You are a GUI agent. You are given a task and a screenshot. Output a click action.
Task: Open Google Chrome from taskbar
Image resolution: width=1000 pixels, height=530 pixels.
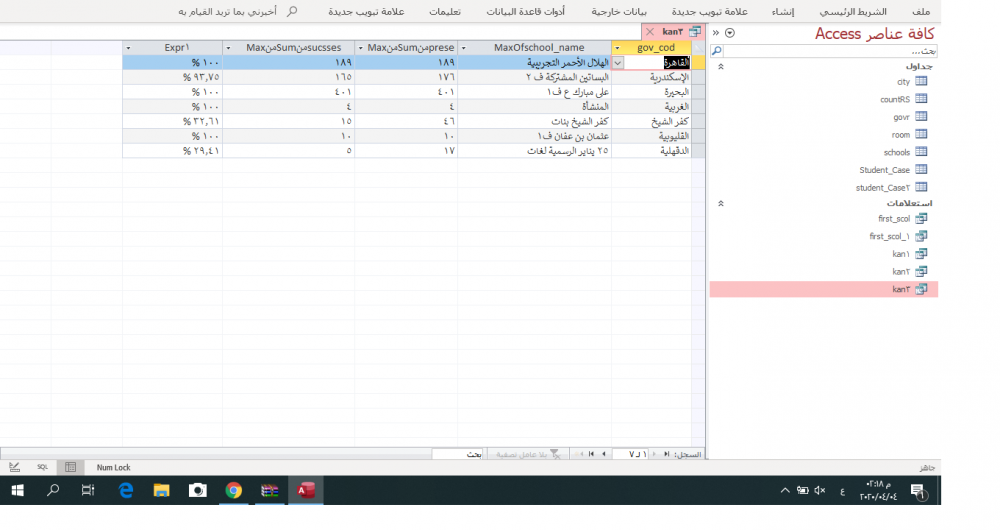[x=233, y=490]
